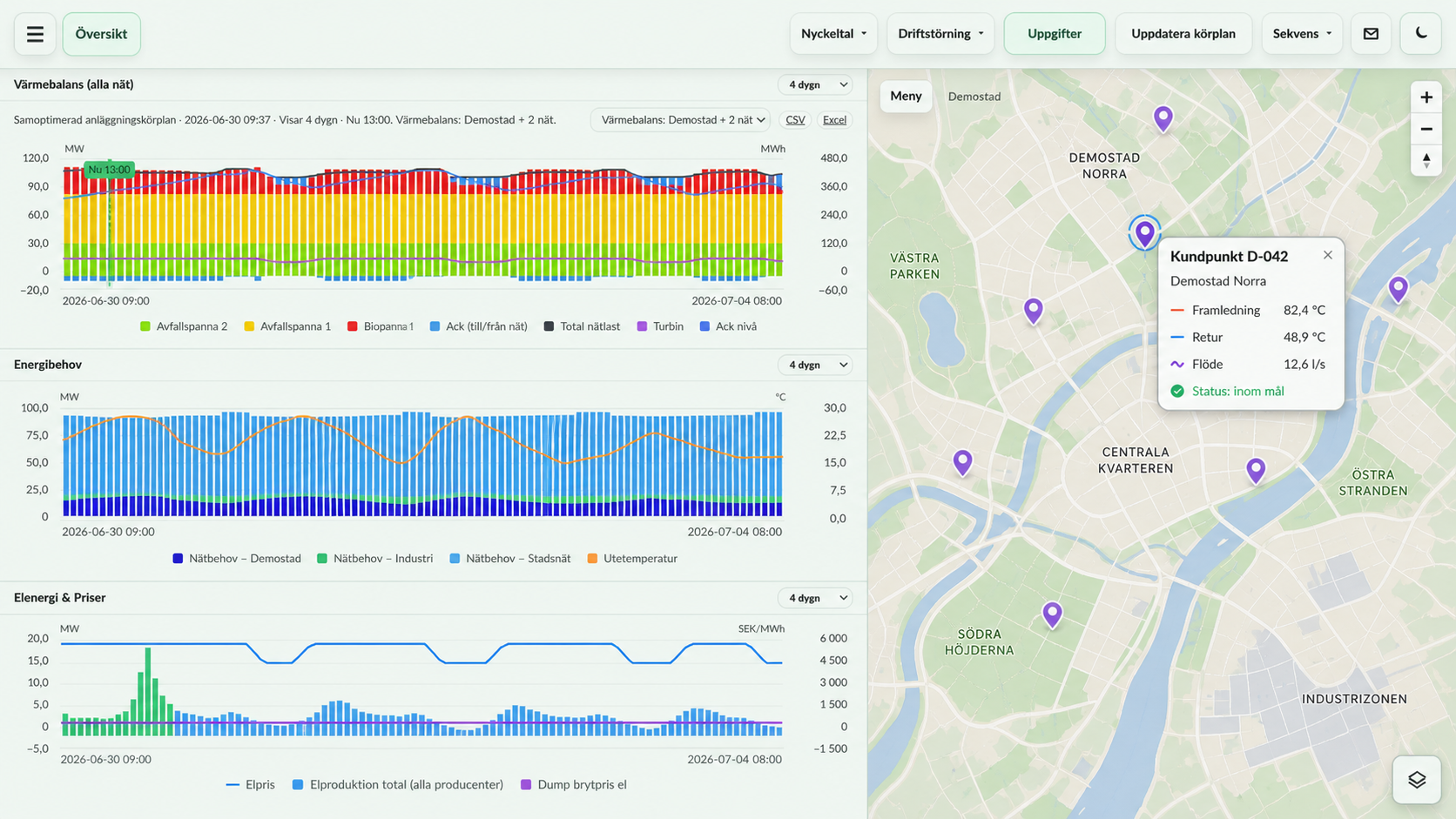This screenshot has width=1456, height=819.
Task: Click the Nu 13:00 time marker
Action: point(109,170)
